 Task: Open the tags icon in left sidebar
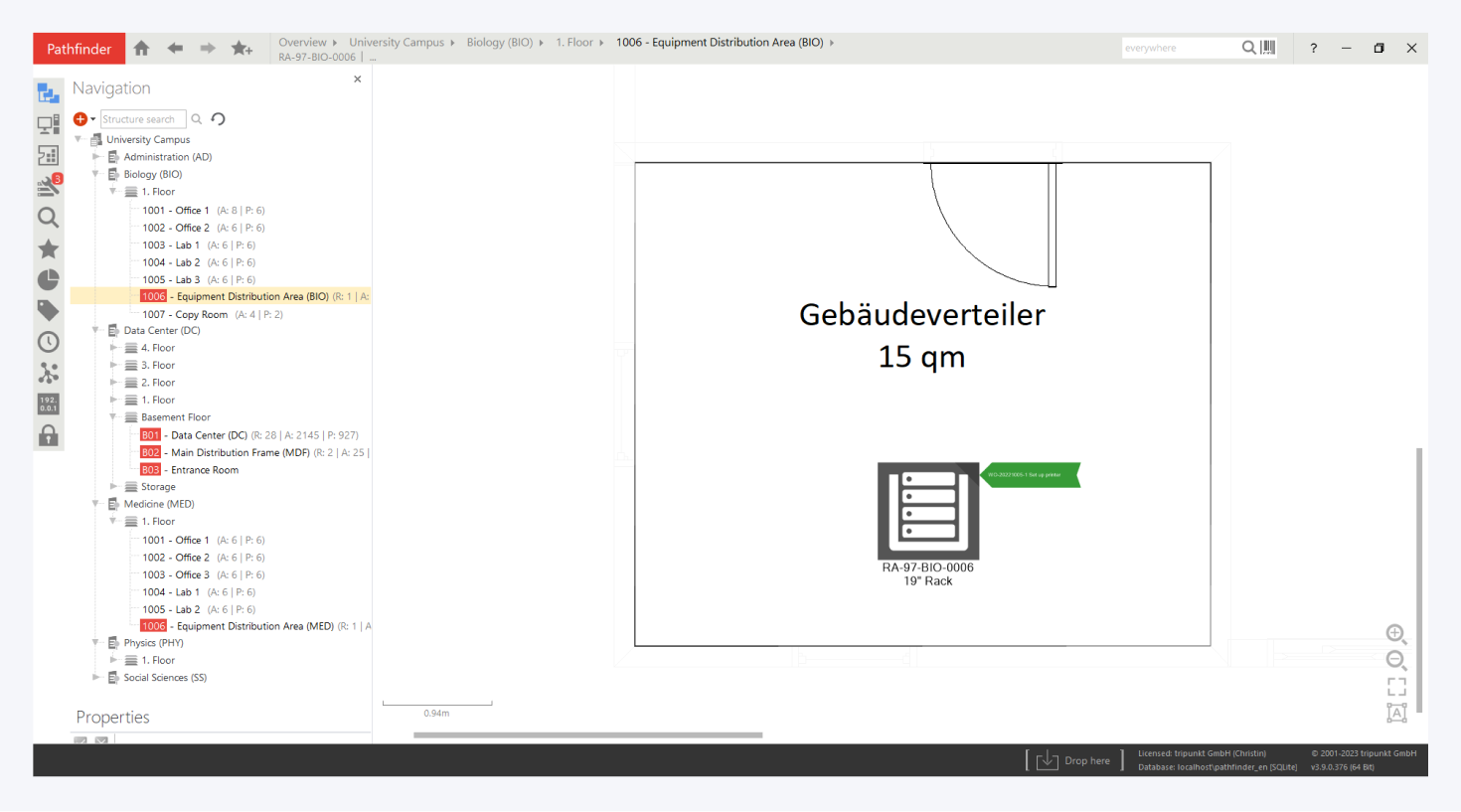[x=48, y=311]
